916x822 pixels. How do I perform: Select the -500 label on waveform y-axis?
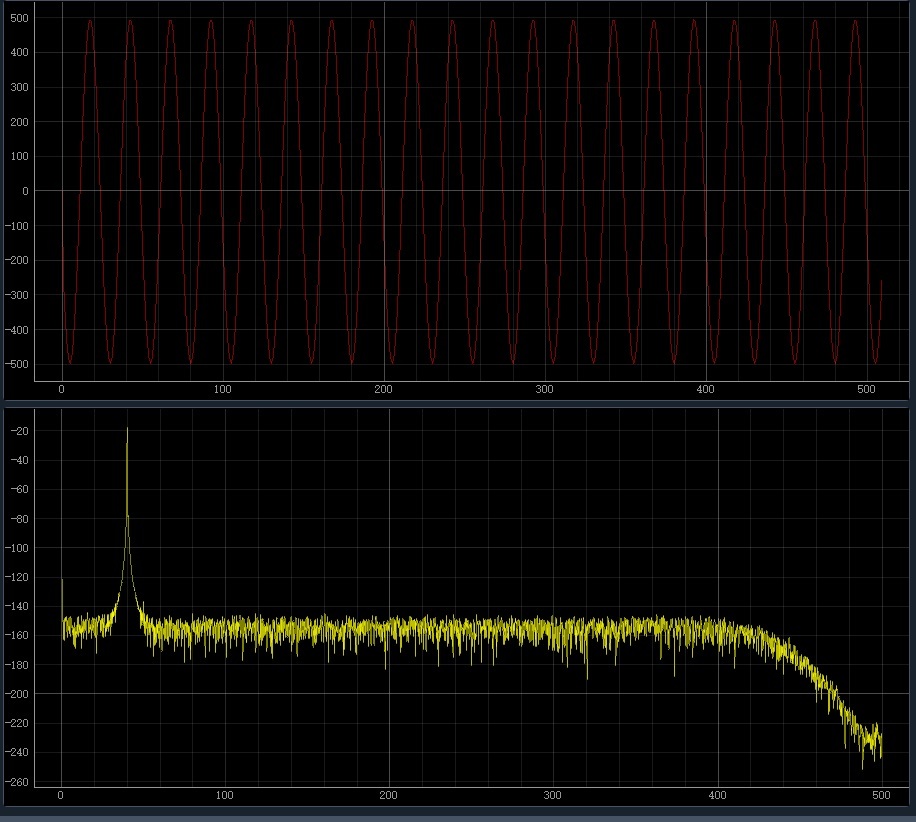click(17, 364)
